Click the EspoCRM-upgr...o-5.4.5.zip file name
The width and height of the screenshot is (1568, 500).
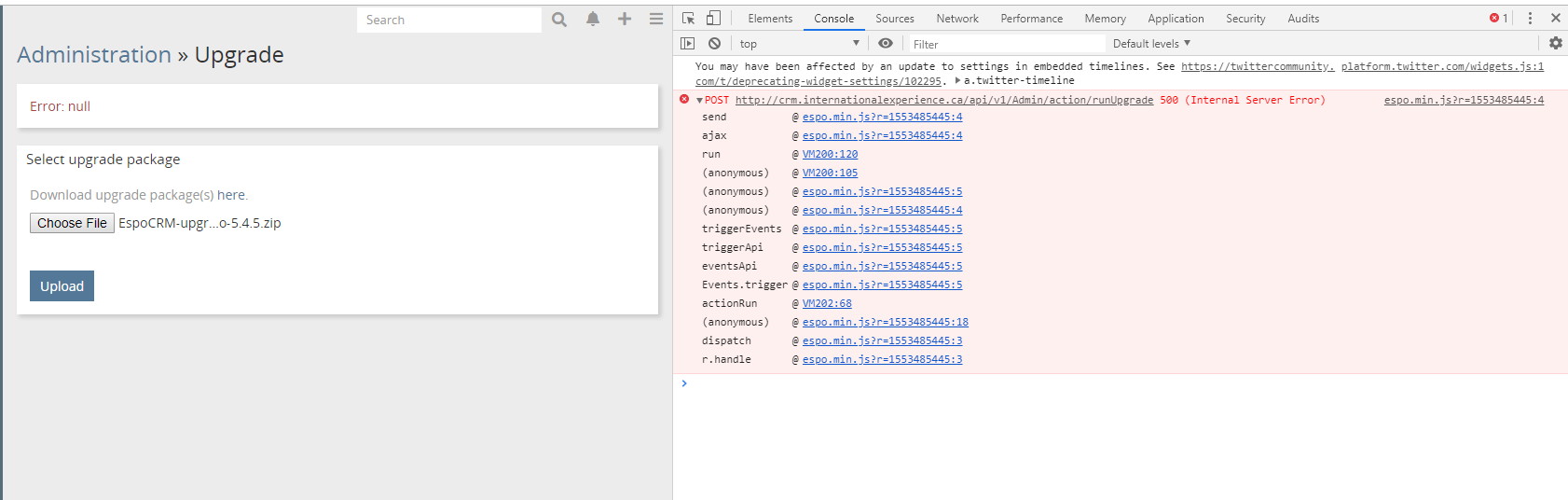coord(199,223)
